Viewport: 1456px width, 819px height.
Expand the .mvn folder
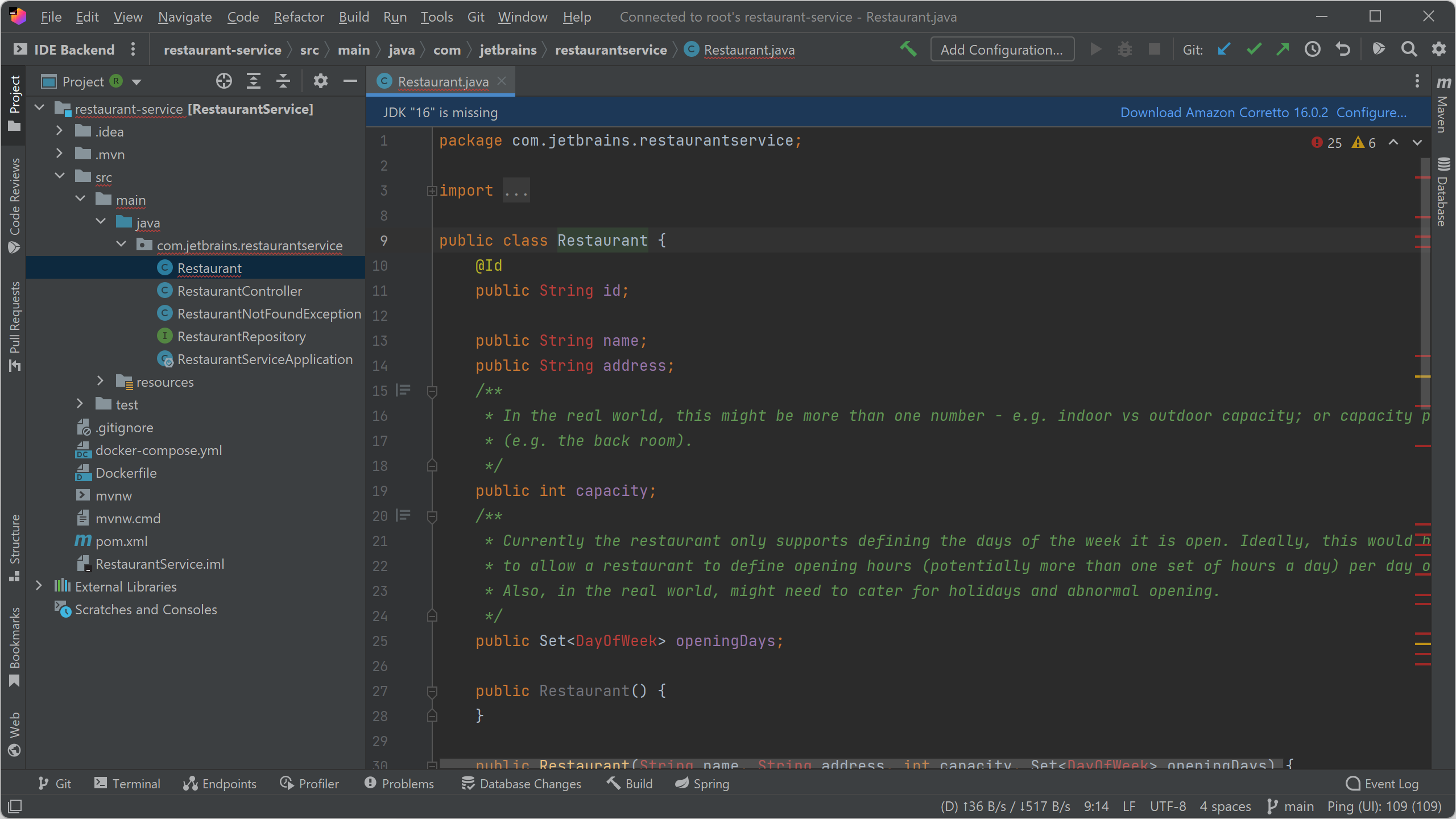coord(60,154)
